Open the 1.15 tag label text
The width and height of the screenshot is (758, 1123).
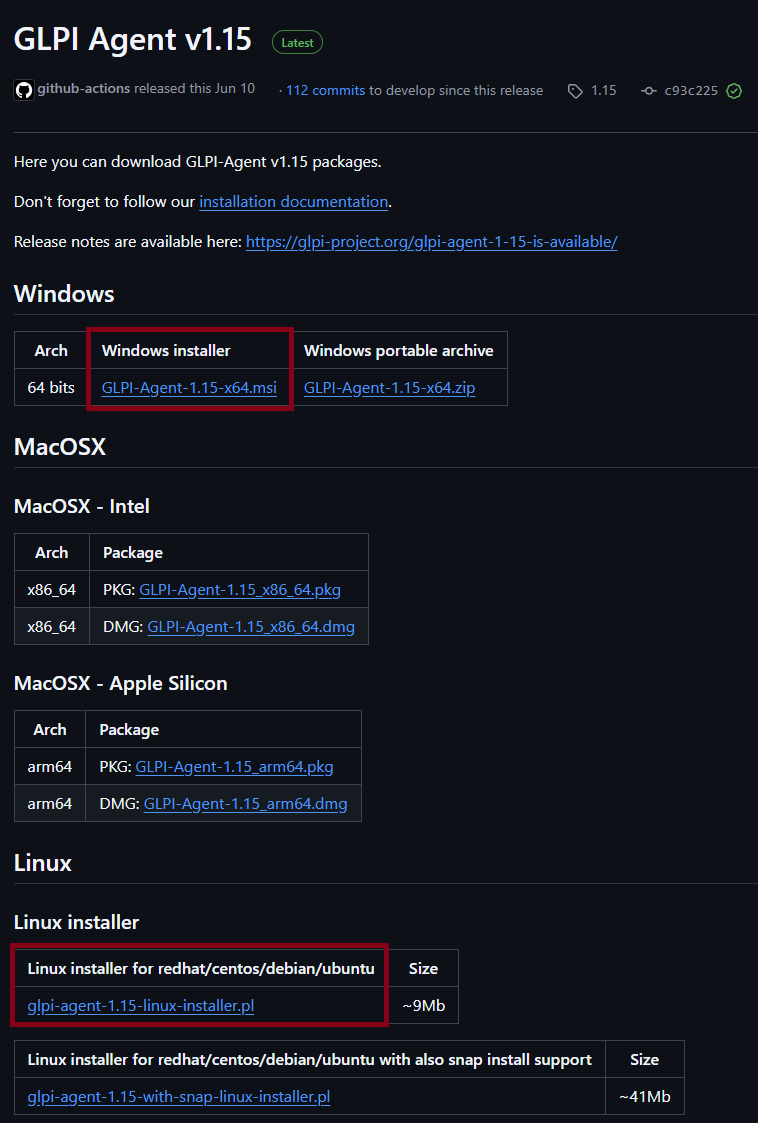click(x=603, y=91)
